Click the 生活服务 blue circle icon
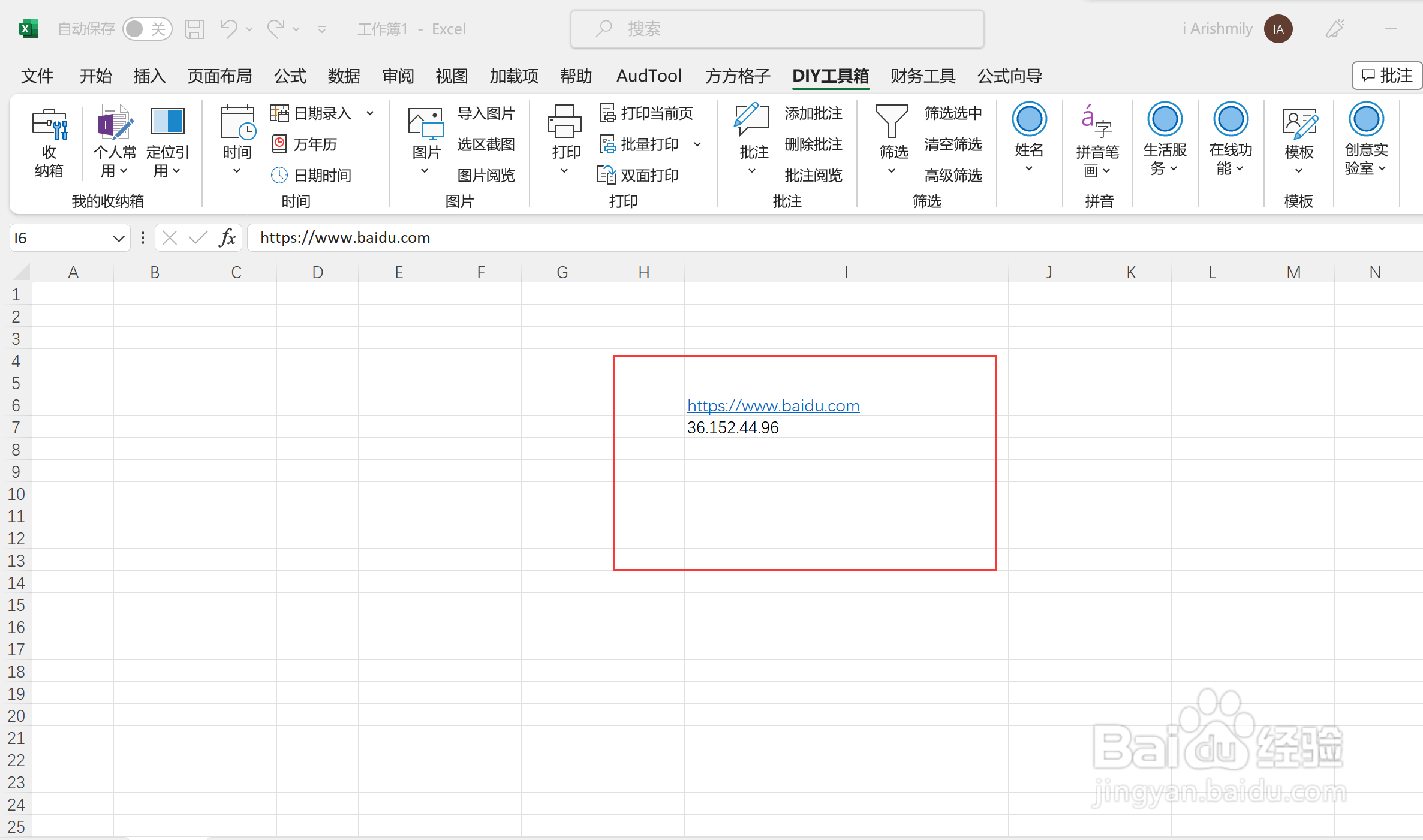 point(1165,119)
